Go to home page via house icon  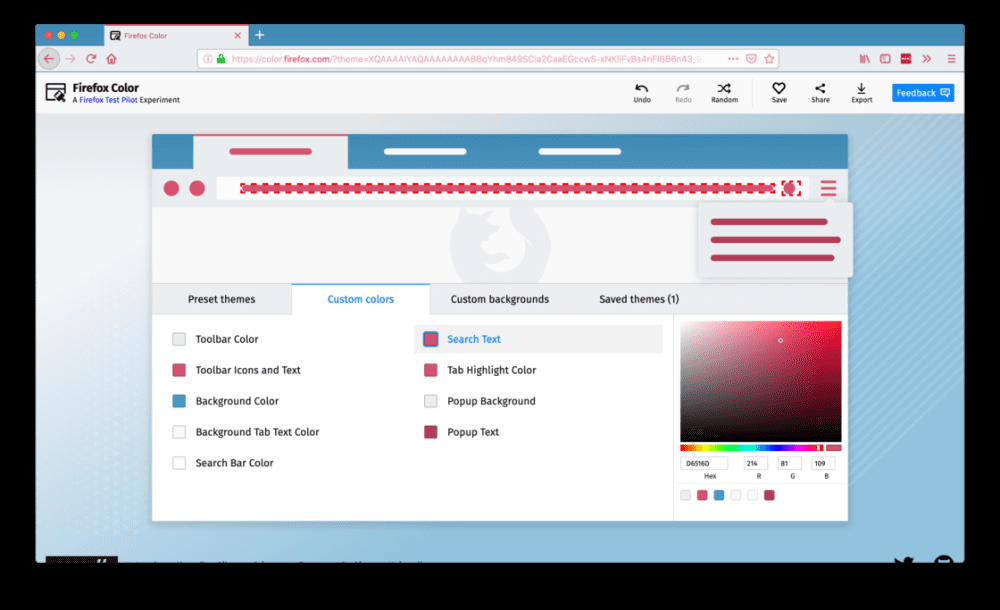(x=112, y=59)
